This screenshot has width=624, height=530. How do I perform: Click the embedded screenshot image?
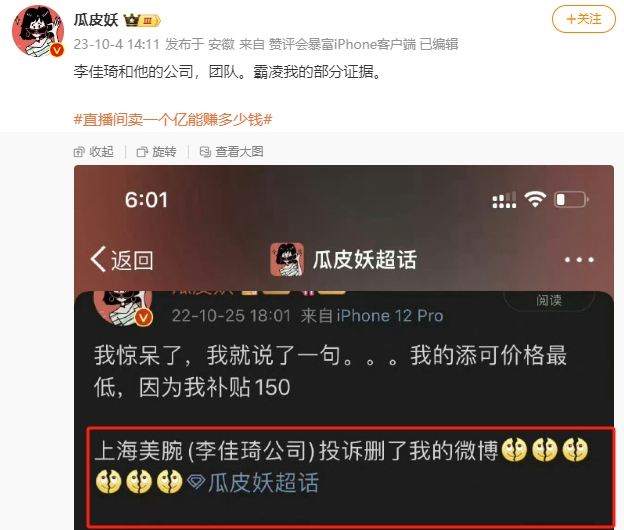coord(344,347)
